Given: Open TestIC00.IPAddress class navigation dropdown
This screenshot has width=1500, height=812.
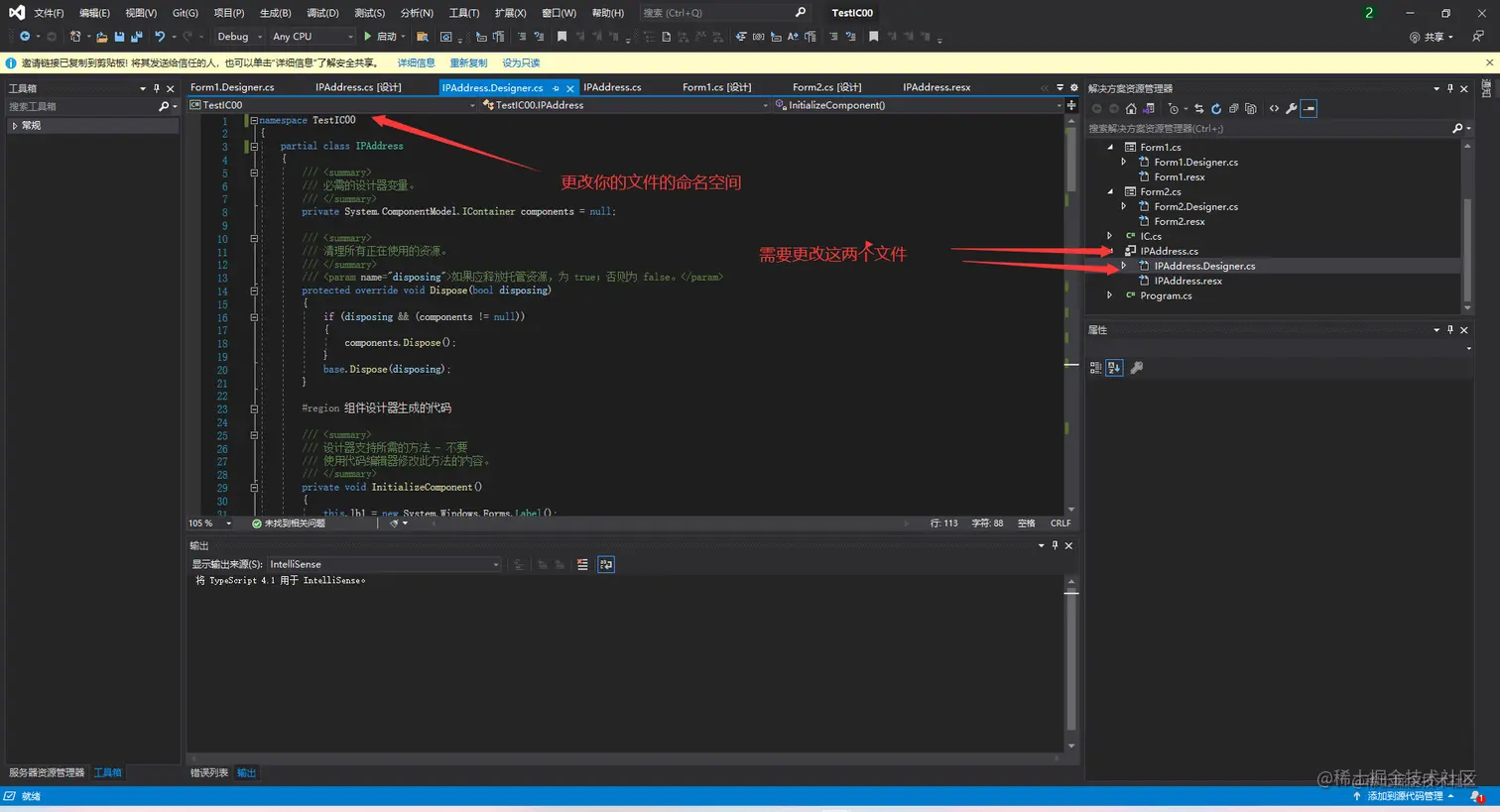Looking at the screenshot, I should tap(625, 105).
